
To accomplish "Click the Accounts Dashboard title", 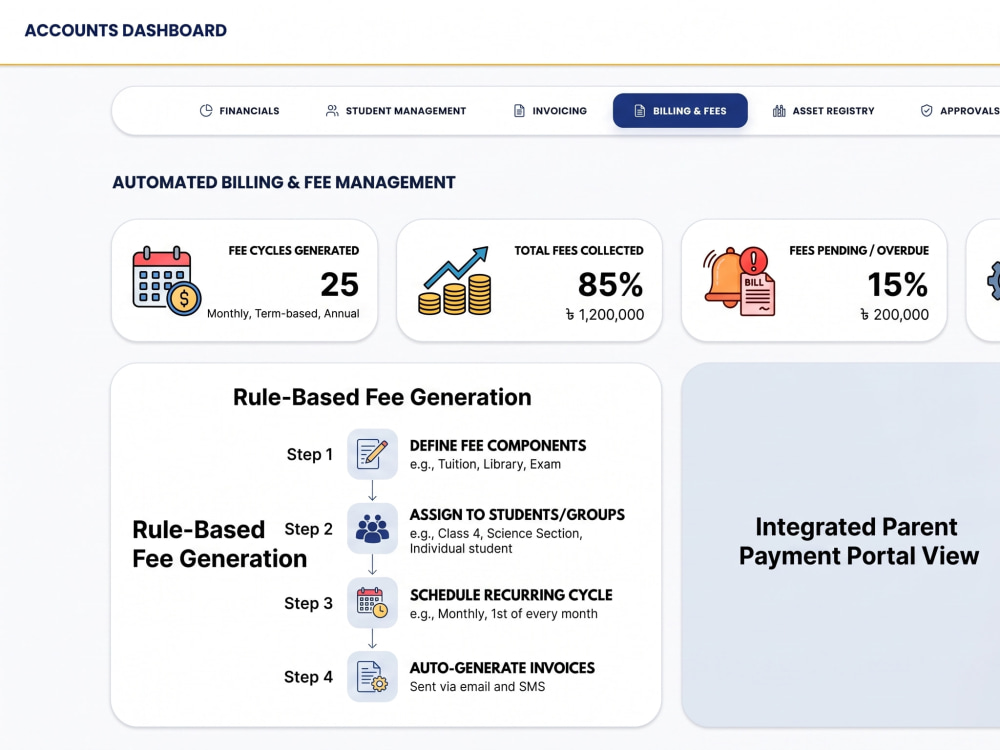I will pos(126,31).
